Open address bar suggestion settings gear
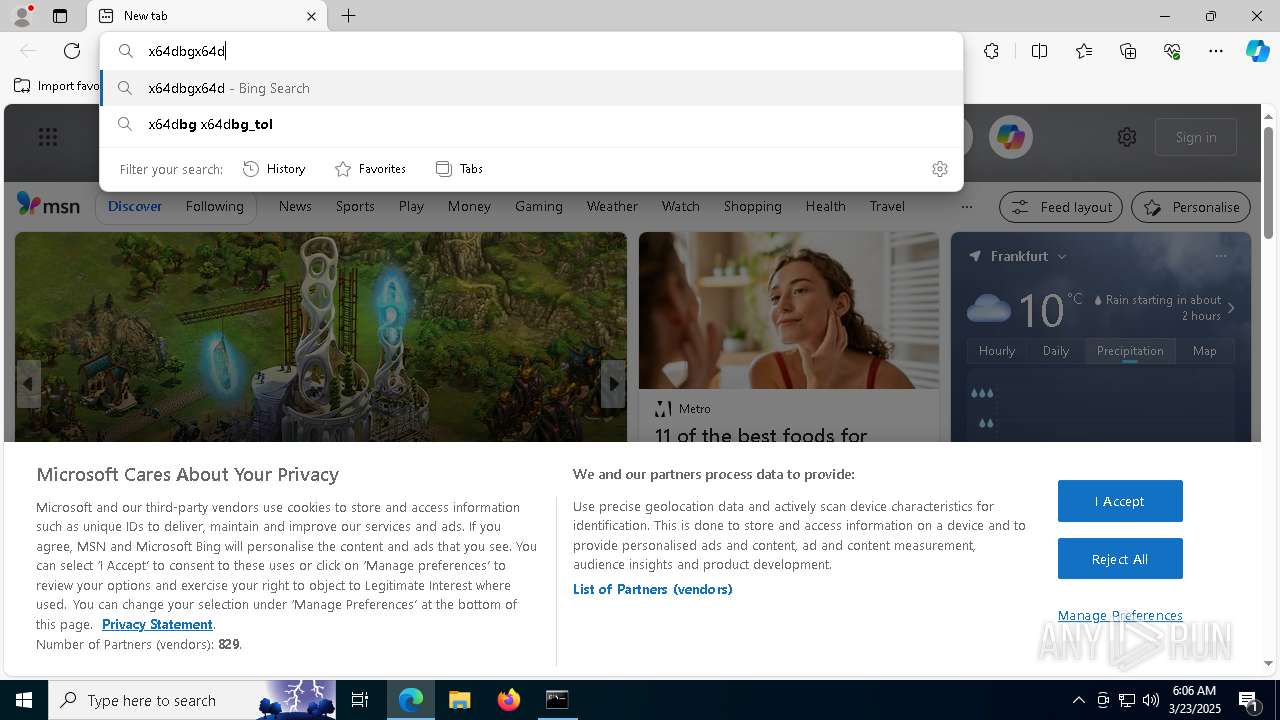Image resolution: width=1280 pixels, height=720 pixels. [x=939, y=169]
